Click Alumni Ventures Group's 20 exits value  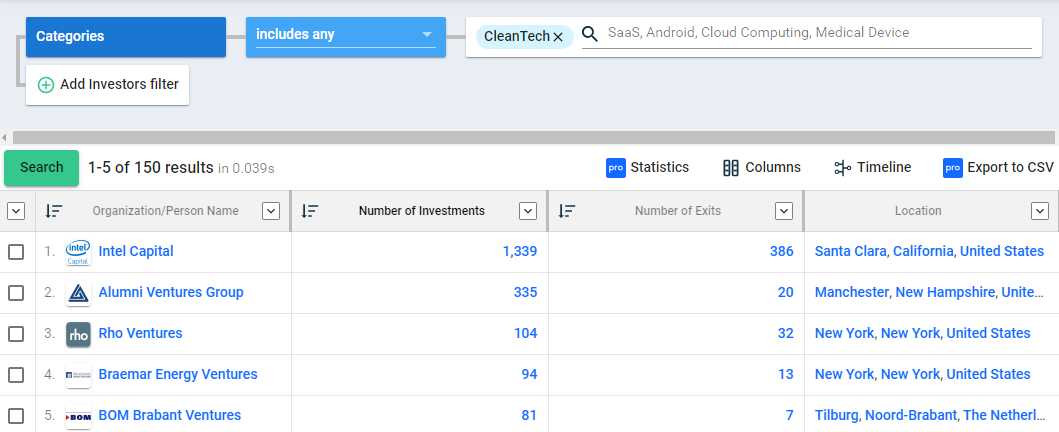785,292
